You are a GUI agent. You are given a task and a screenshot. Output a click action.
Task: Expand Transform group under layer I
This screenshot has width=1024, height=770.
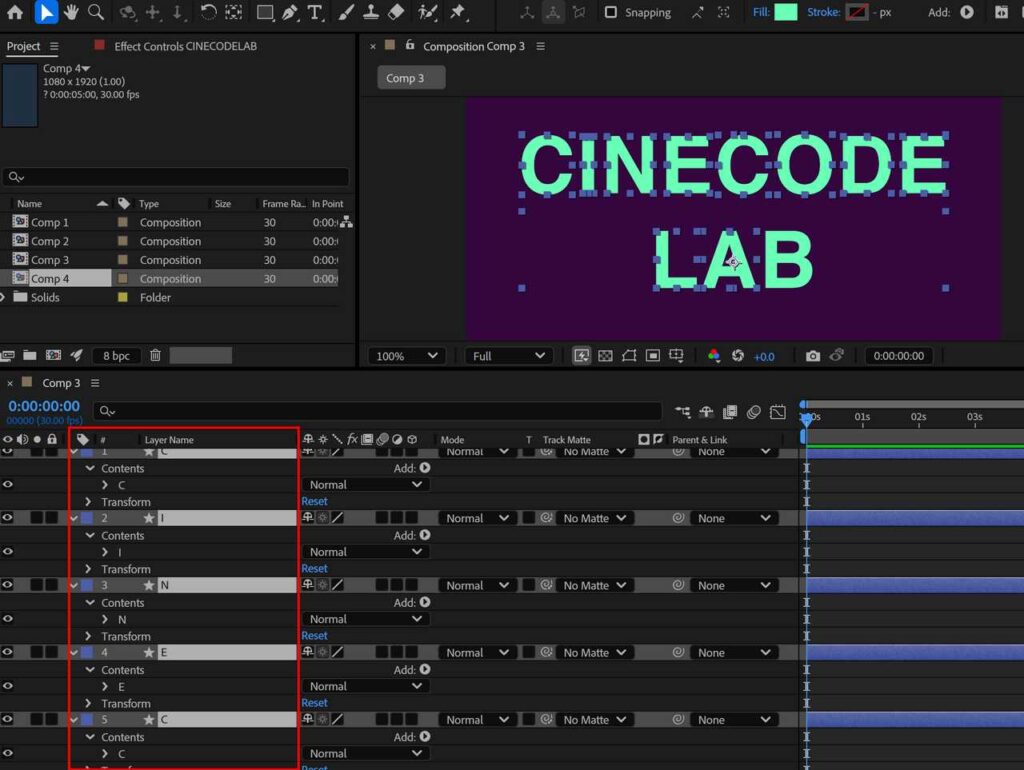89,568
